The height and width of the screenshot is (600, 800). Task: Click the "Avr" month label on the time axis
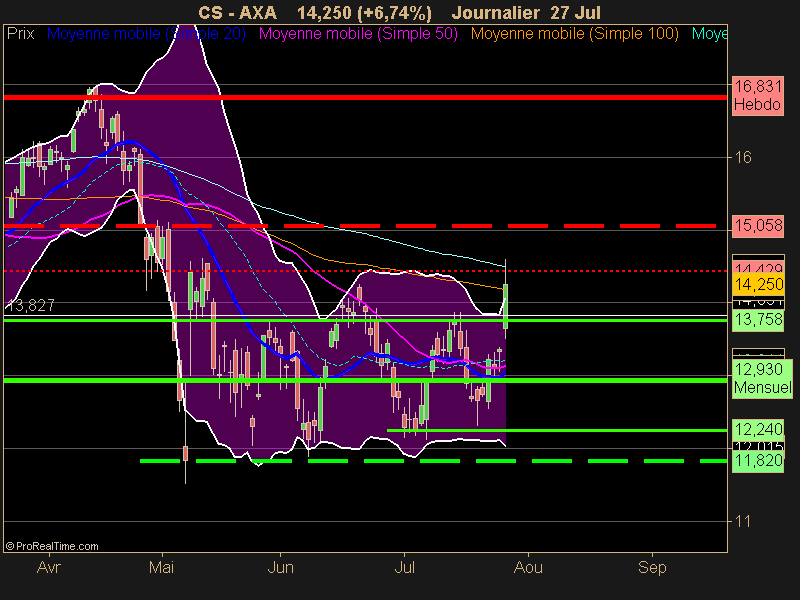click(x=49, y=567)
